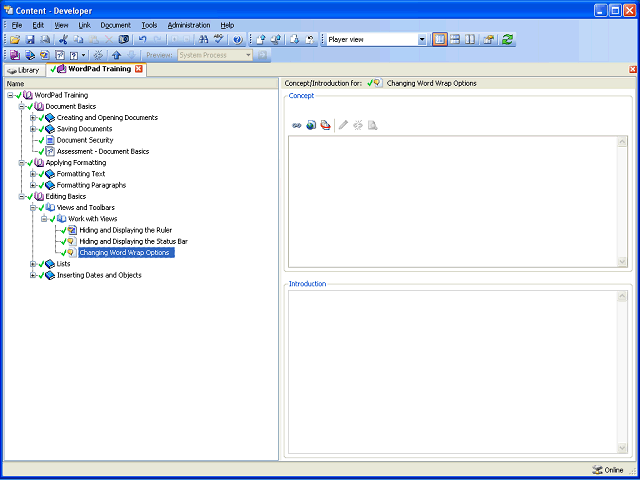The width and height of the screenshot is (640, 480).
Task: Click chain link icon in Concept pane
Action: [x=297, y=125]
